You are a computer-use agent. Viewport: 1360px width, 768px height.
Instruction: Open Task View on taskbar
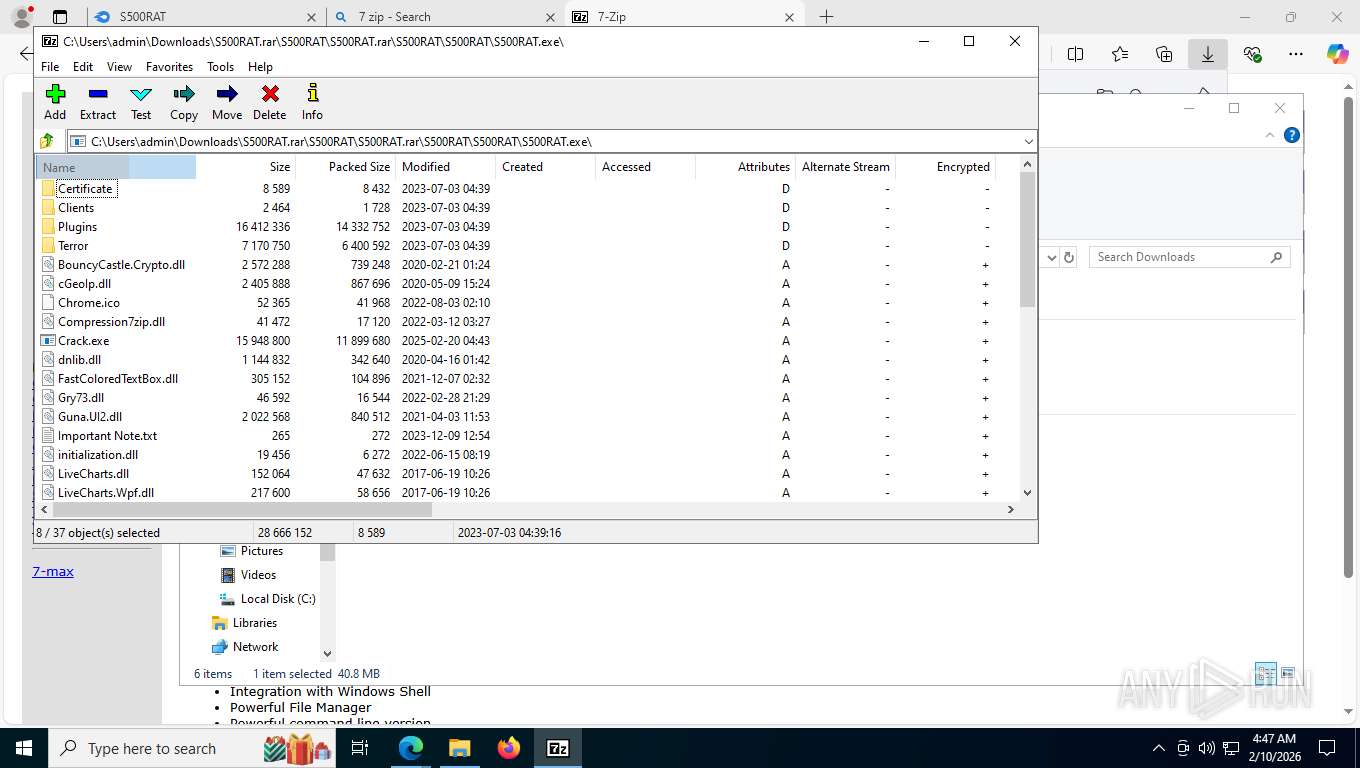click(360, 748)
